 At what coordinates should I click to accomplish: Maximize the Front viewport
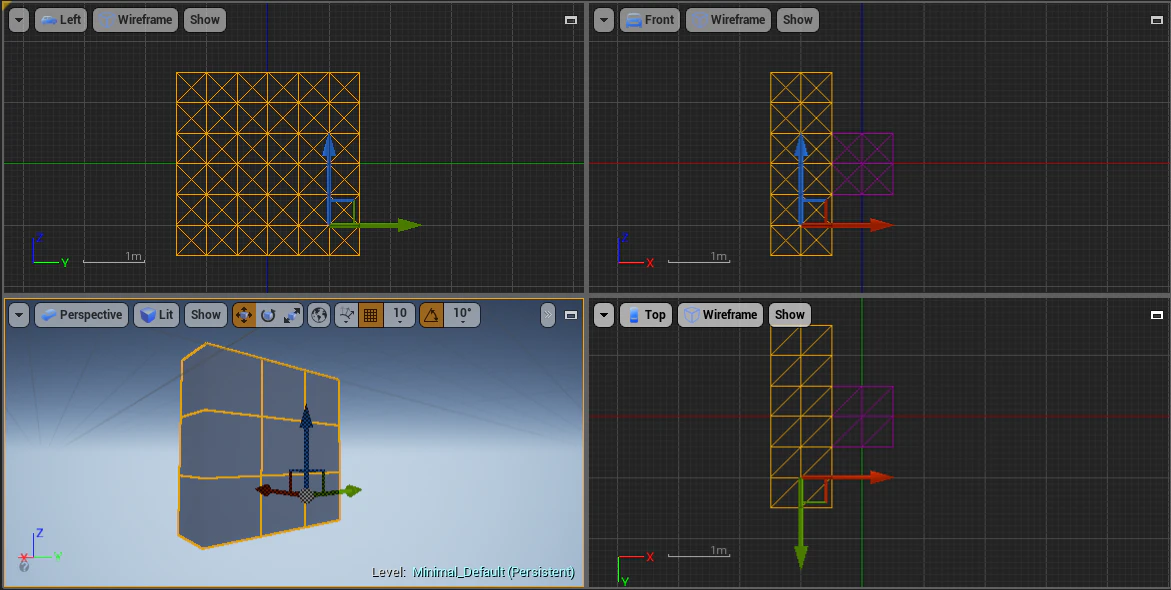click(x=1157, y=20)
